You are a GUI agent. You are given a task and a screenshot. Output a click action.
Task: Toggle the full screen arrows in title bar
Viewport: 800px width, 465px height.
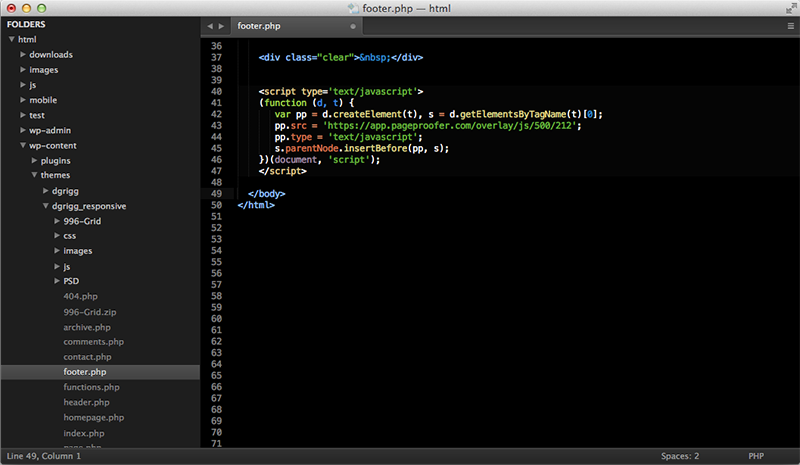click(x=791, y=8)
